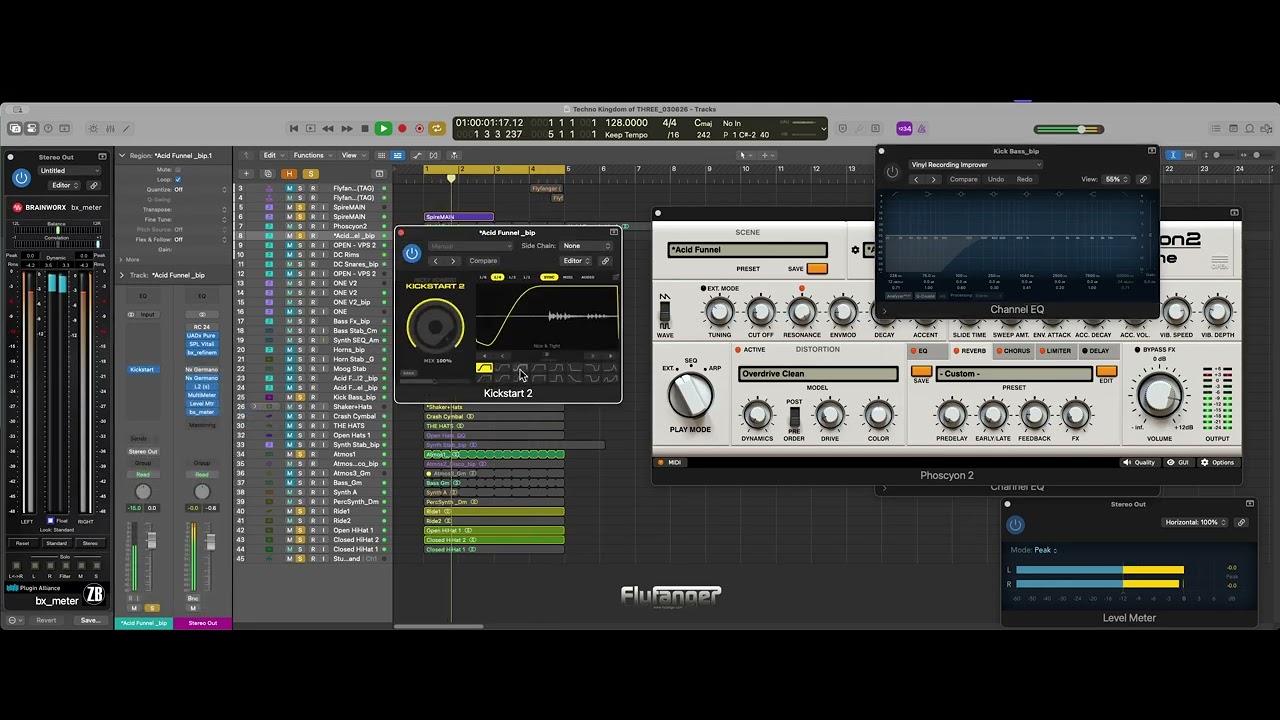Image resolution: width=1280 pixels, height=720 pixels.
Task: Click the Rewind button in transport
Action: pyautogui.click(x=328, y=128)
